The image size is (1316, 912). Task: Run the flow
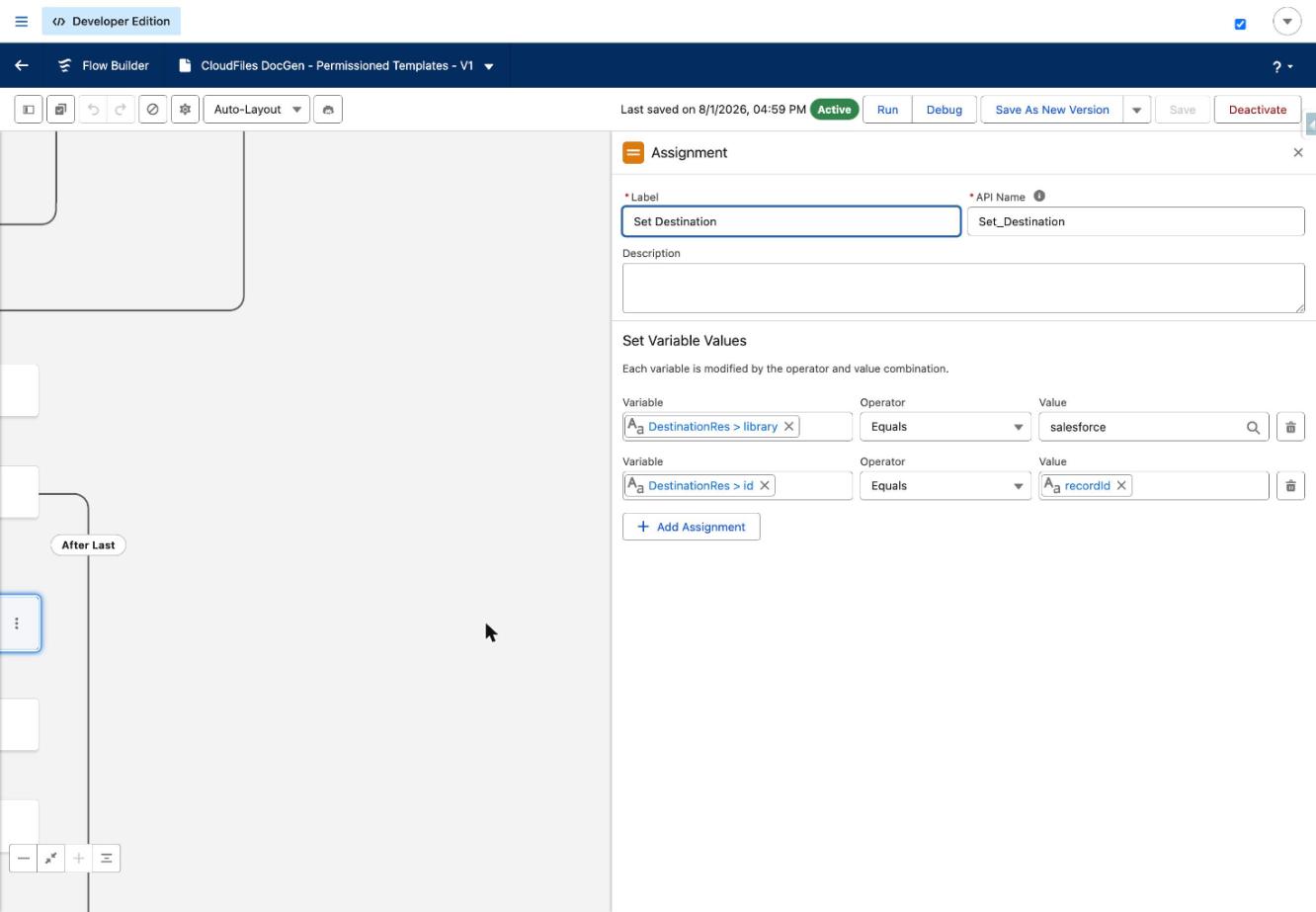(887, 110)
